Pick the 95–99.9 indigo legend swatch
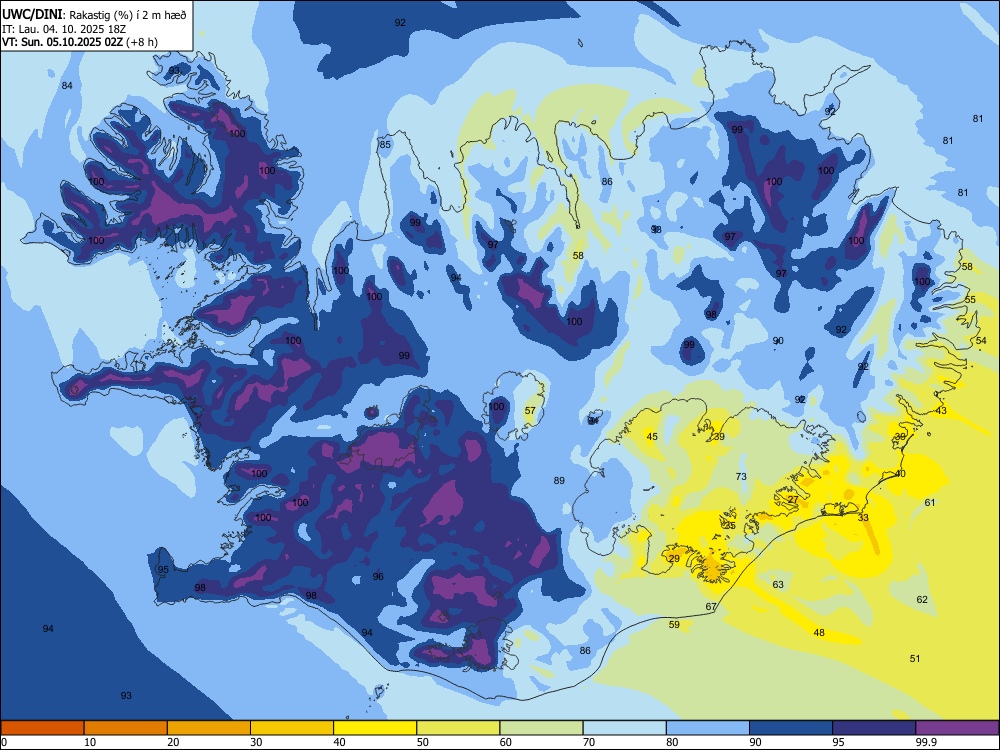The height and width of the screenshot is (750, 1000). [x=874, y=728]
